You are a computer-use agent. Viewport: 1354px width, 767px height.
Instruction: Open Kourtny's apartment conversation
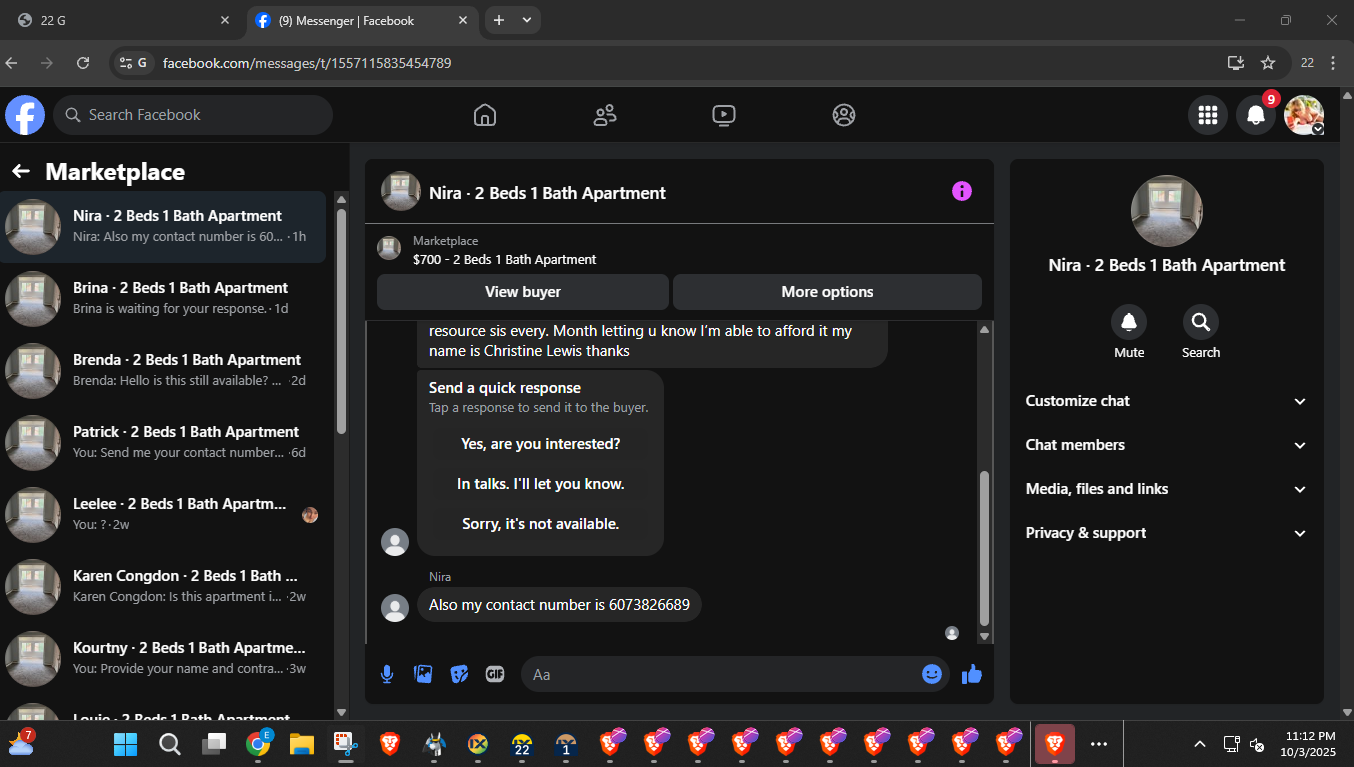coord(164,659)
